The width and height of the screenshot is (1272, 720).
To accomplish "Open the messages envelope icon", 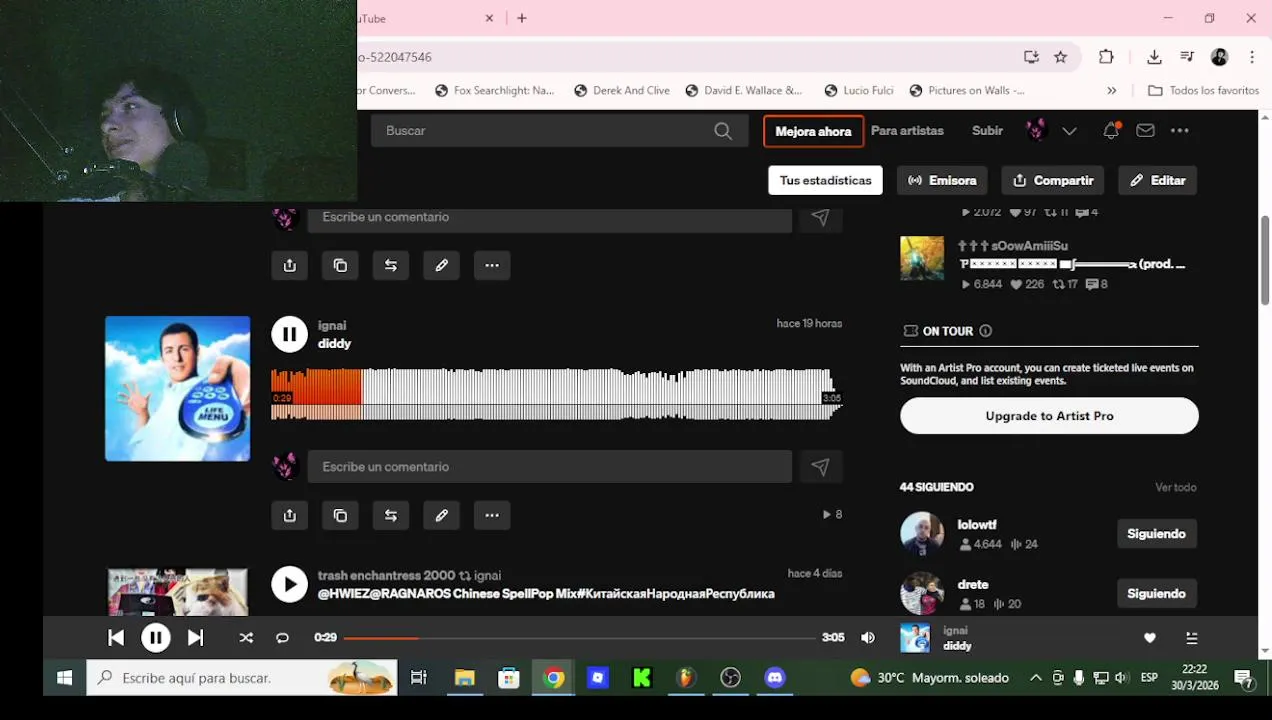I will [x=1145, y=130].
